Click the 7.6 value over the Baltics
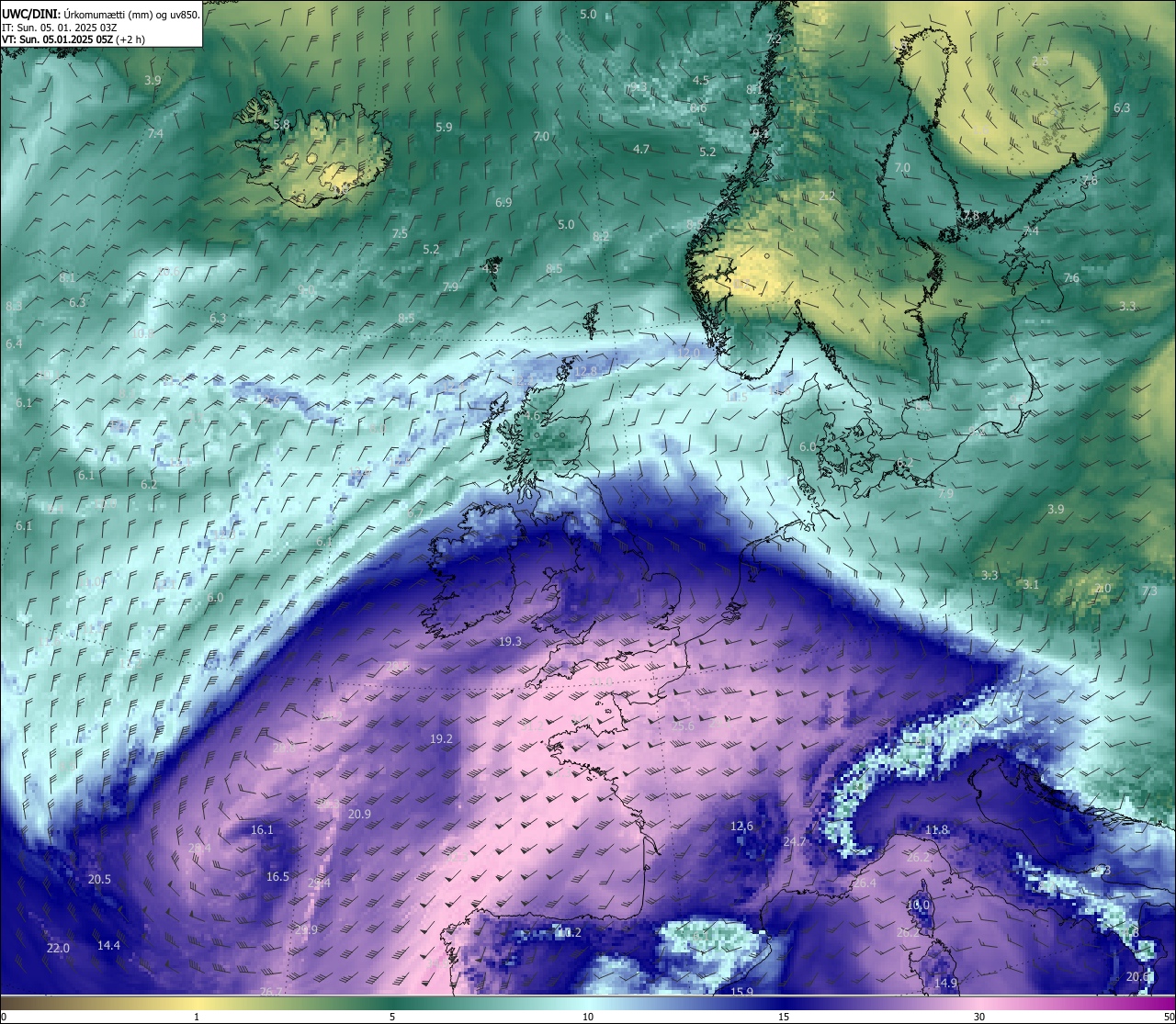Viewport: 1176px width, 1024px height. point(1071,277)
